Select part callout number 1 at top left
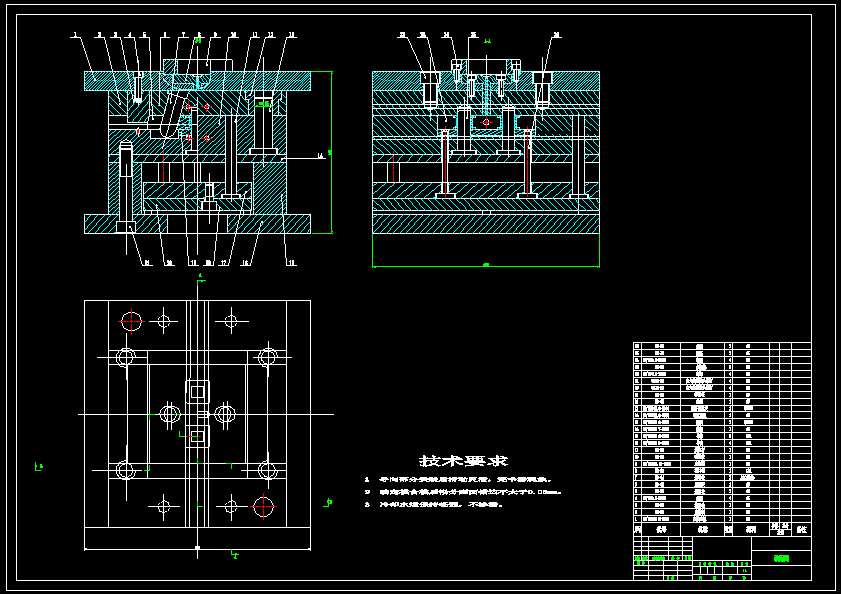Screen dimensions: 841x594 (x=75, y=35)
